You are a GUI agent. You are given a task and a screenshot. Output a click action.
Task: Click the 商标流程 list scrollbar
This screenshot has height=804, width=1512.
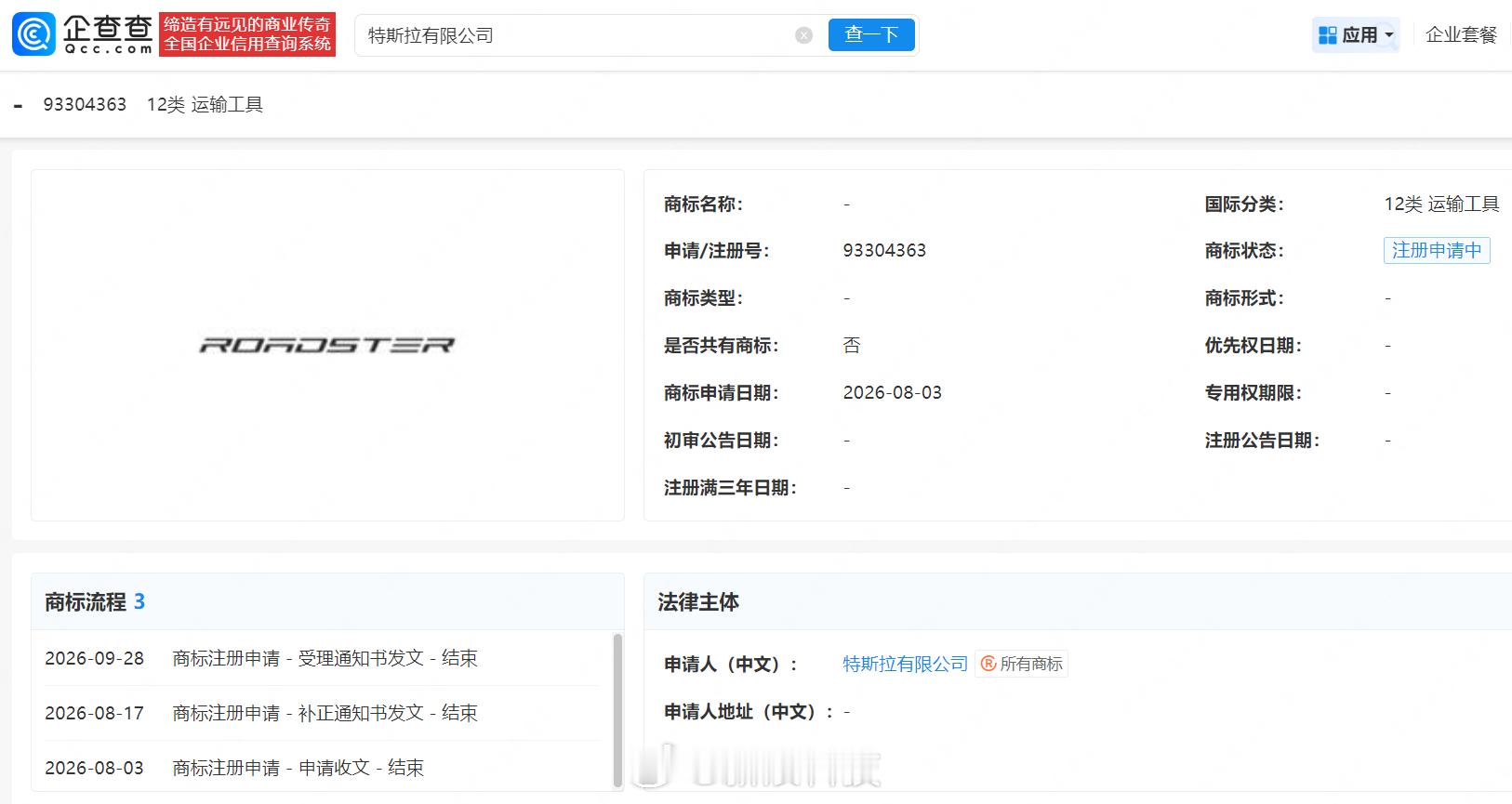coord(617,710)
